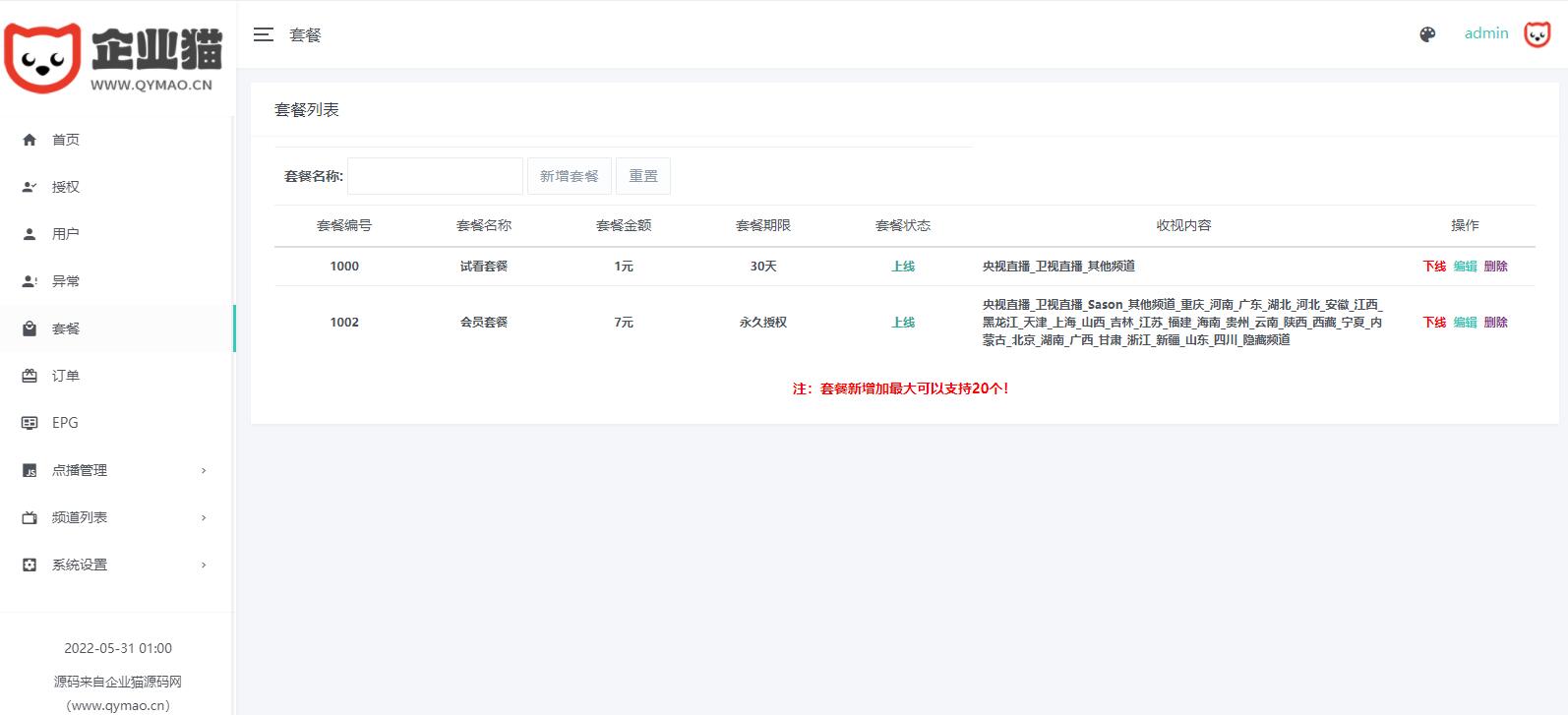Click the 新增套餐 button
The image size is (1568, 715).
click(570, 176)
